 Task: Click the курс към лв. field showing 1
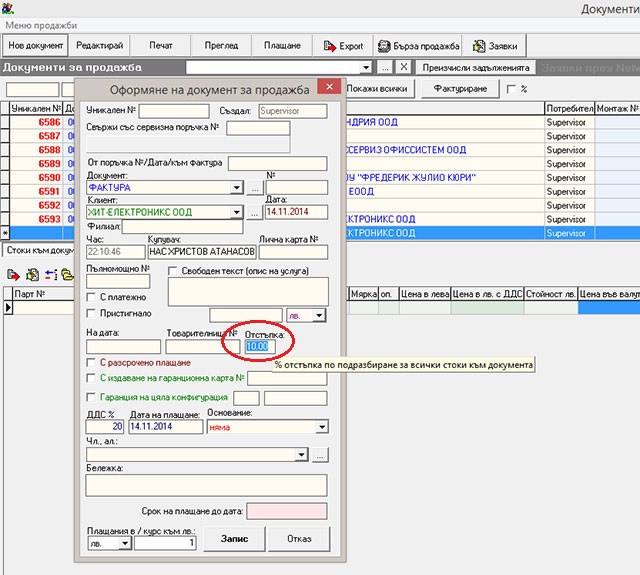tap(165, 543)
